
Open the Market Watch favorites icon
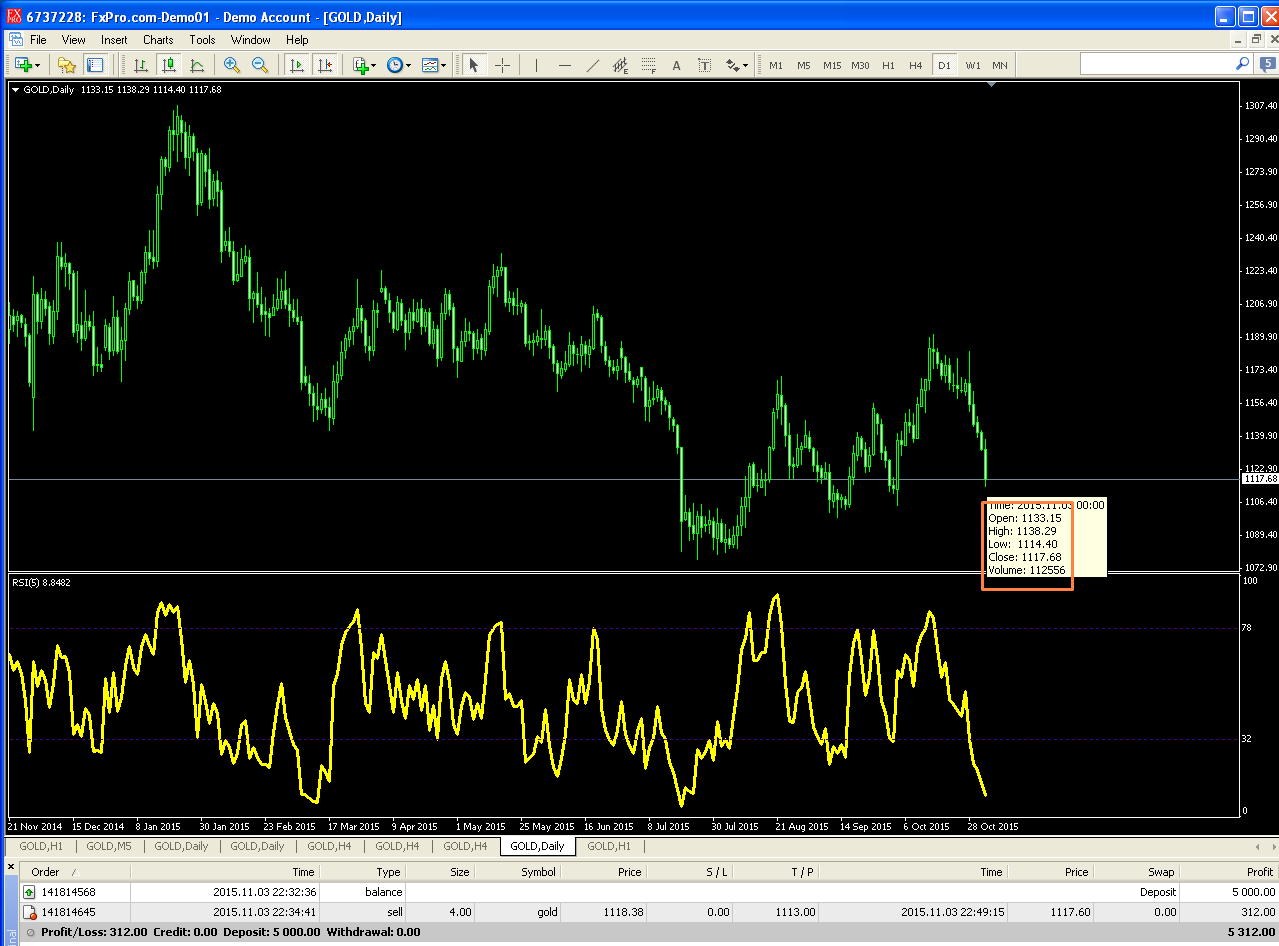(66, 65)
